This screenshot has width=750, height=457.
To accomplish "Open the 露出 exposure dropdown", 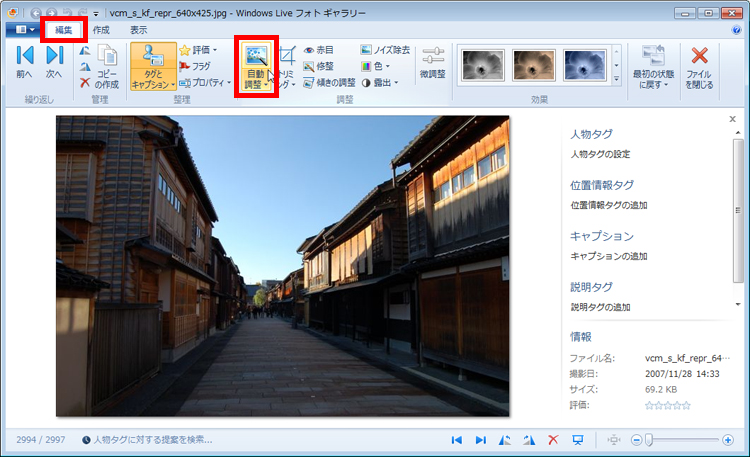I will 380,82.
